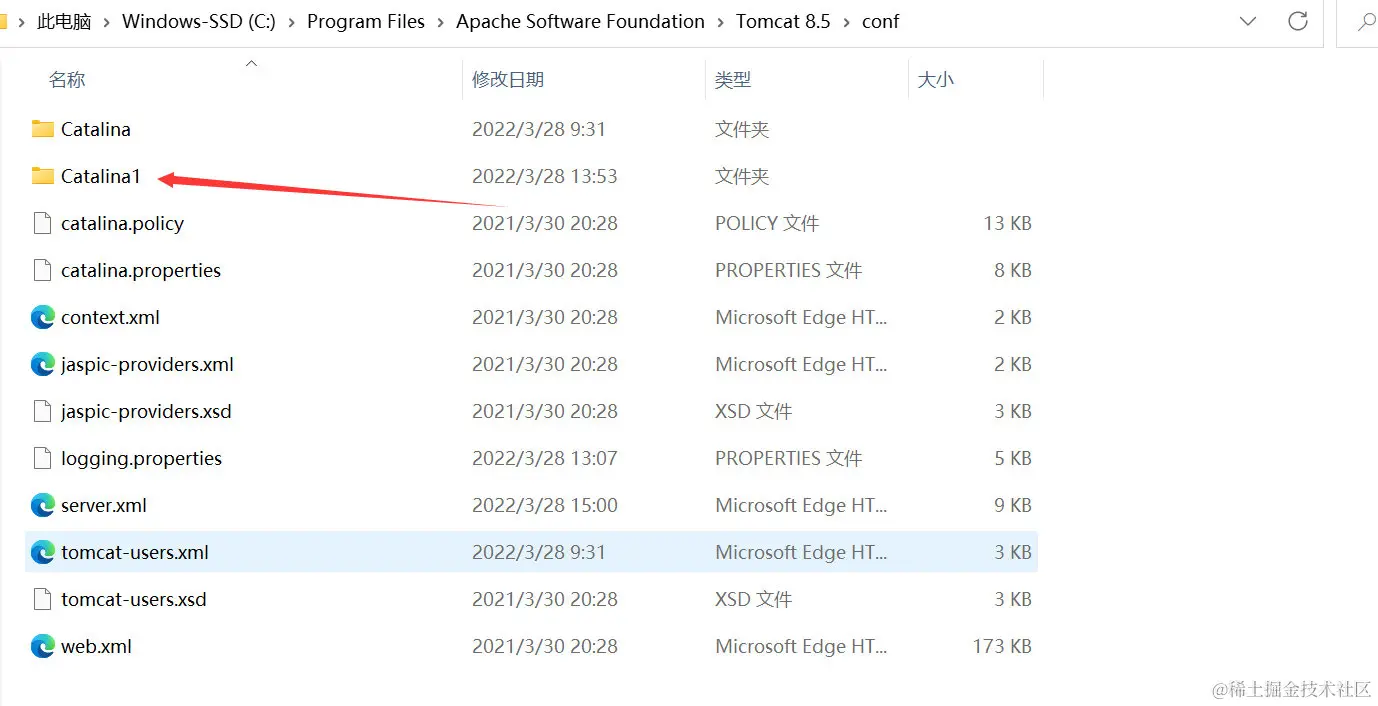This screenshot has width=1378, height=706.
Task: Go to Tomcat 8.5 in the breadcrumb
Action: (783, 21)
